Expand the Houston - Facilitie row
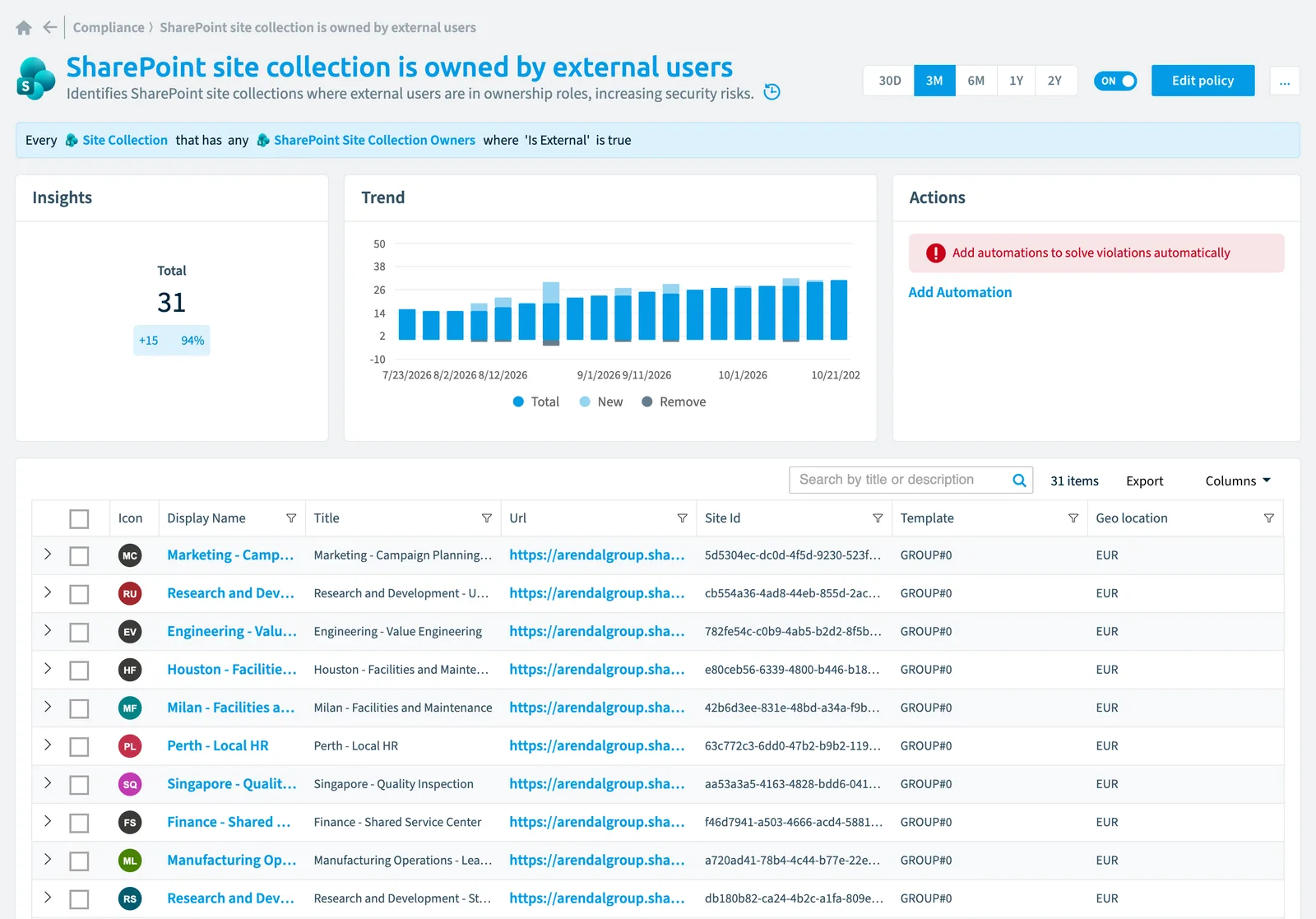This screenshot has height=919, width=1316. [x=48, y=668]
